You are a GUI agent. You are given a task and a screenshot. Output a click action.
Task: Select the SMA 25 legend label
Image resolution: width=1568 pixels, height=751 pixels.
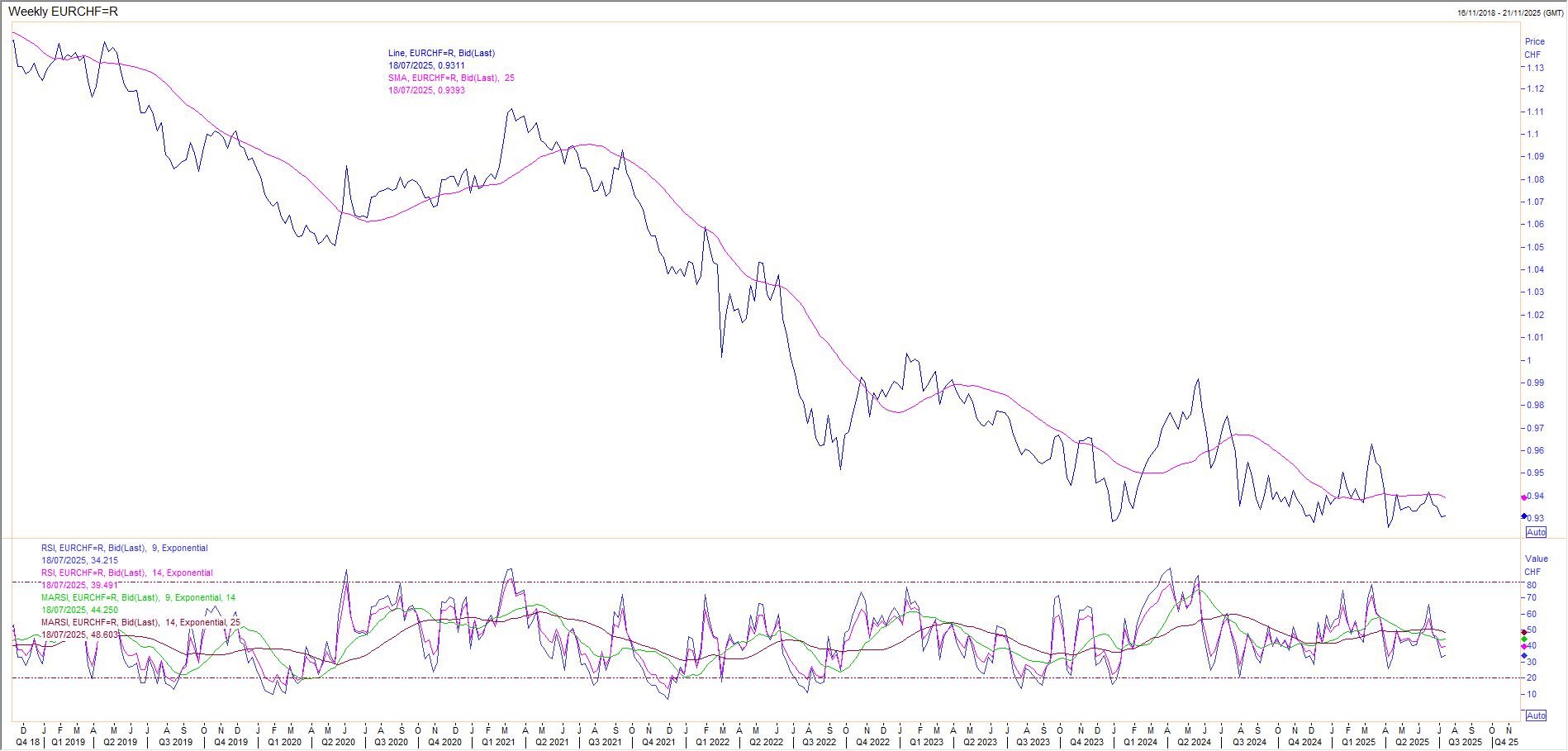tap(451, 78)
